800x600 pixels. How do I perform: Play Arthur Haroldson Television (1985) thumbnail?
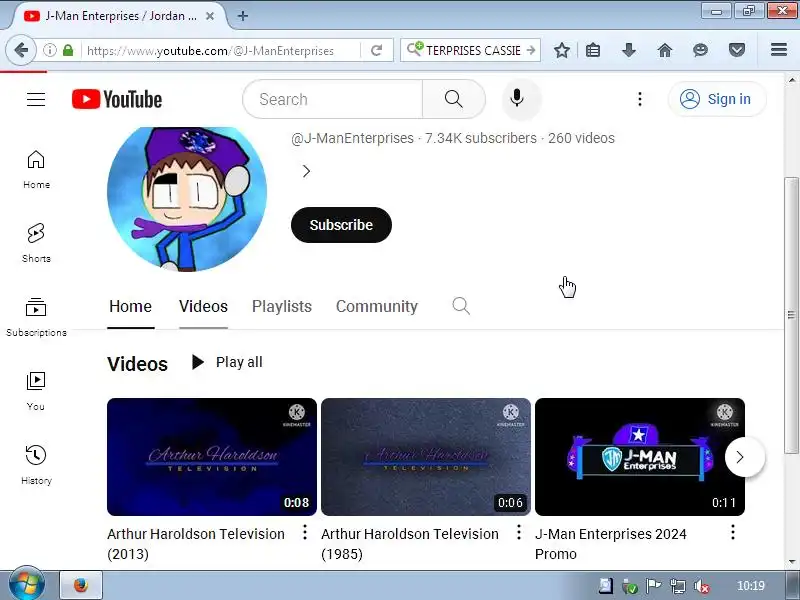click(x=426, y=457)
